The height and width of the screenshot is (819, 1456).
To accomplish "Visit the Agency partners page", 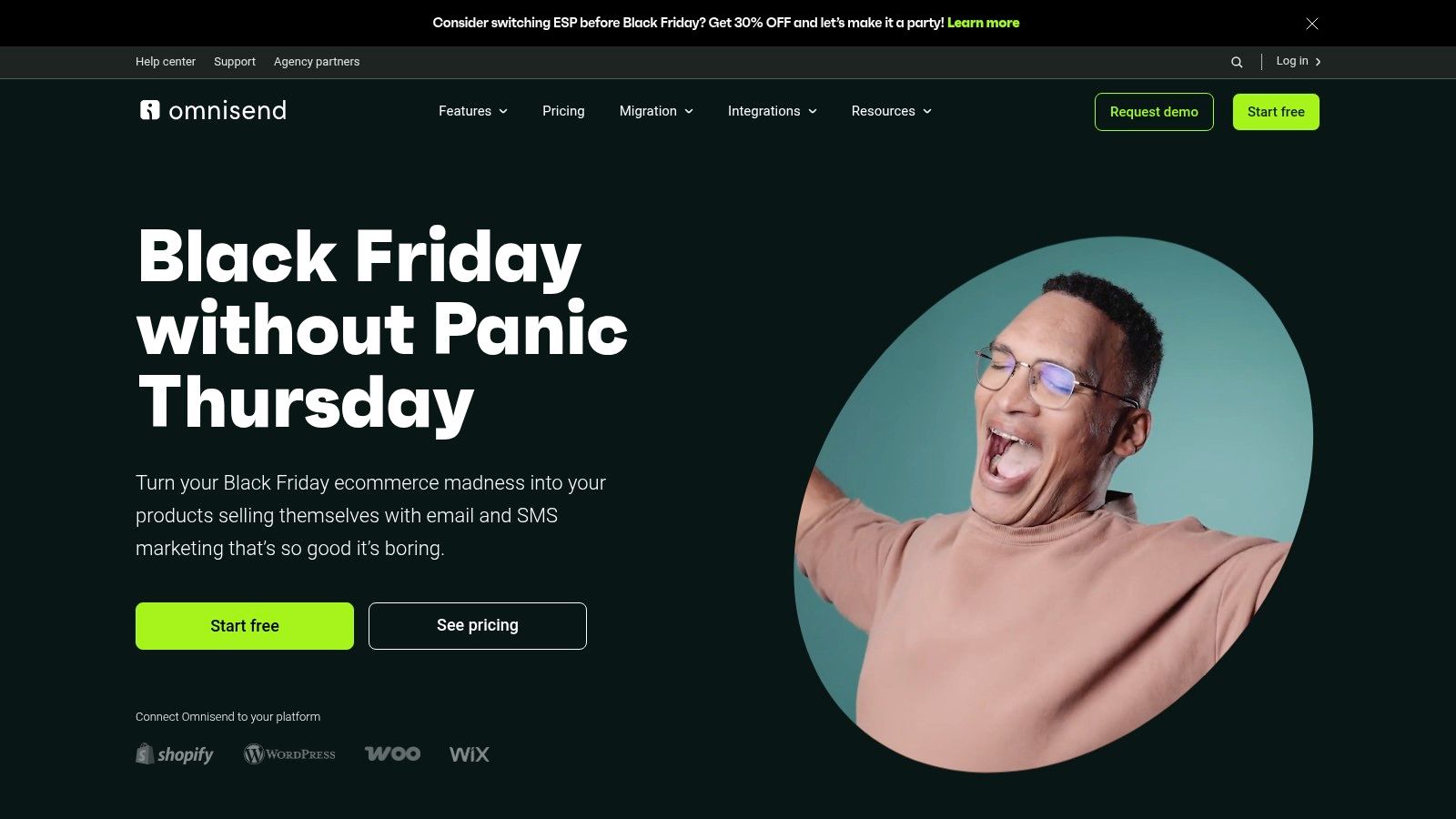I will point(317,62).
